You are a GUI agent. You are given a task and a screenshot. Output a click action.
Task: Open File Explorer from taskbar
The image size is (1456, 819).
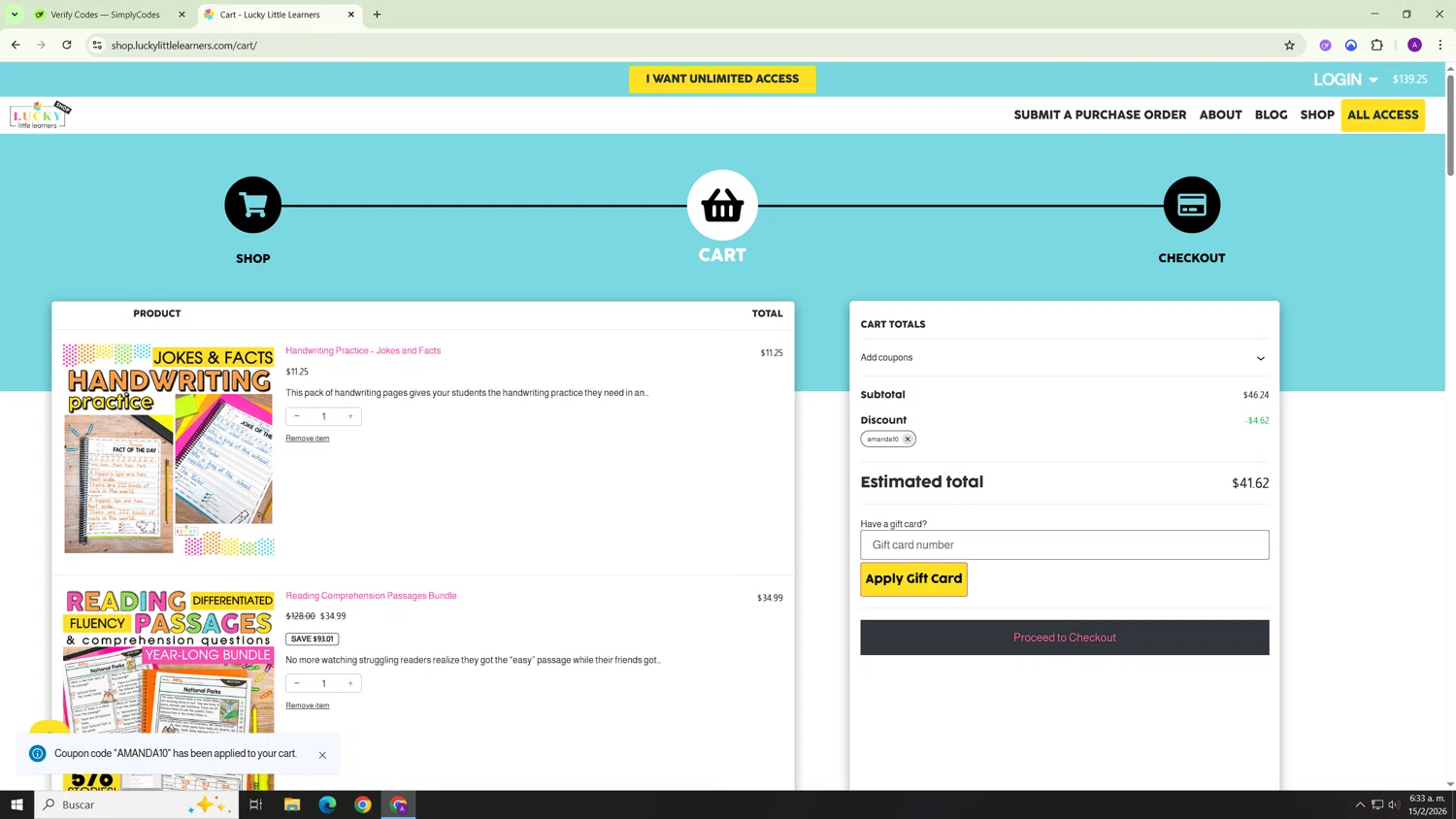click(292, 804)
